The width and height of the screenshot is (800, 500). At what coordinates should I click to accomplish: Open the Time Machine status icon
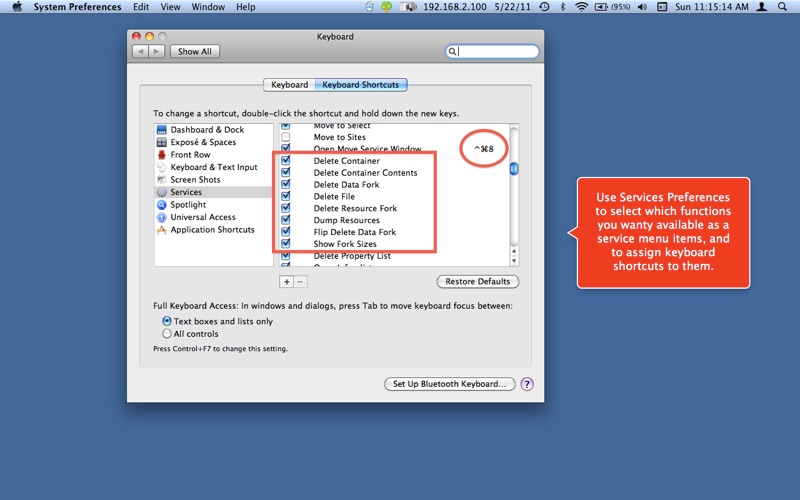point(544,7)
